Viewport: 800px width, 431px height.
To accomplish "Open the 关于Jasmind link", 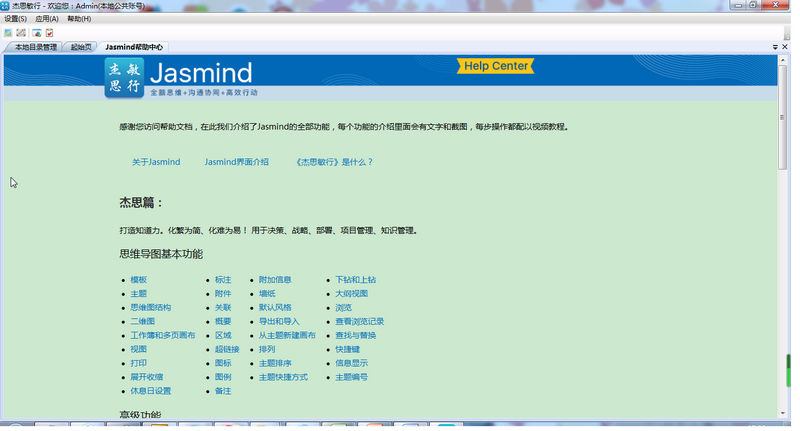I will pos(156,162).
